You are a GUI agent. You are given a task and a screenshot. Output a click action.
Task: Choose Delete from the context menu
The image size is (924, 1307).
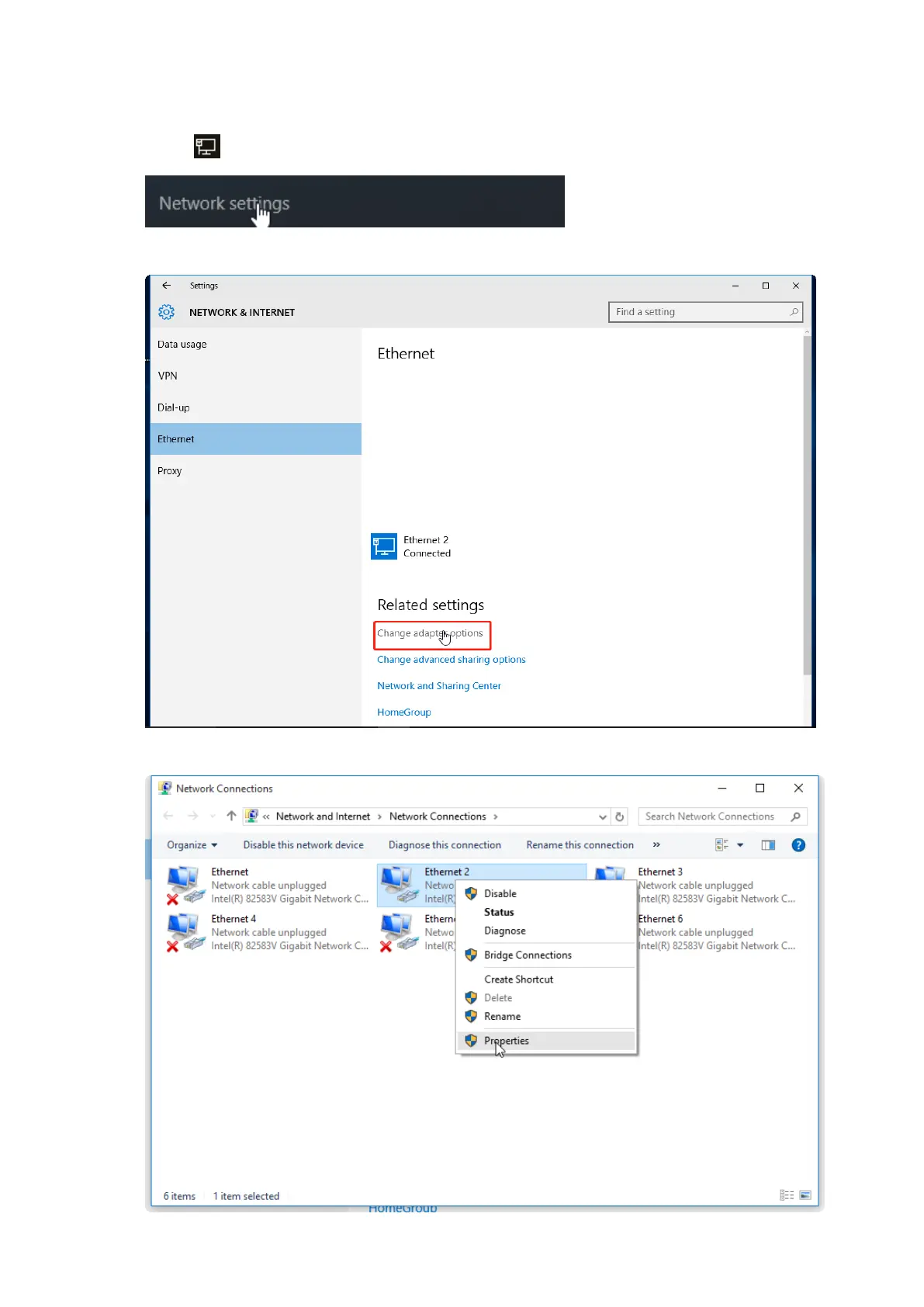[546, 998]
